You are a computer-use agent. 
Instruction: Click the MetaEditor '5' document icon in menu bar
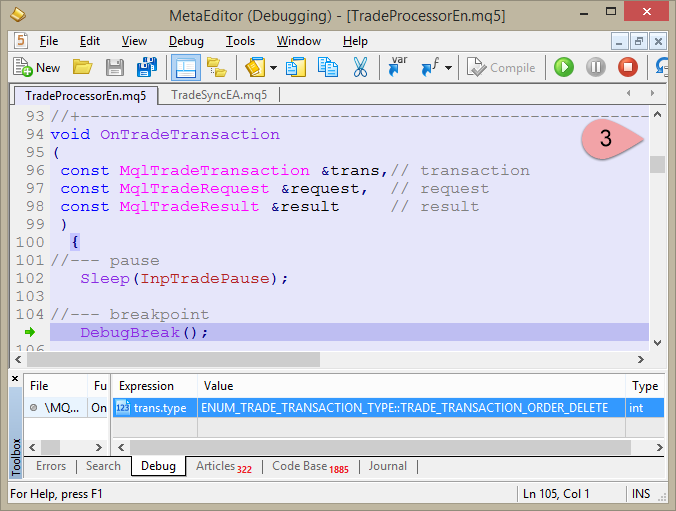(21, 41)
